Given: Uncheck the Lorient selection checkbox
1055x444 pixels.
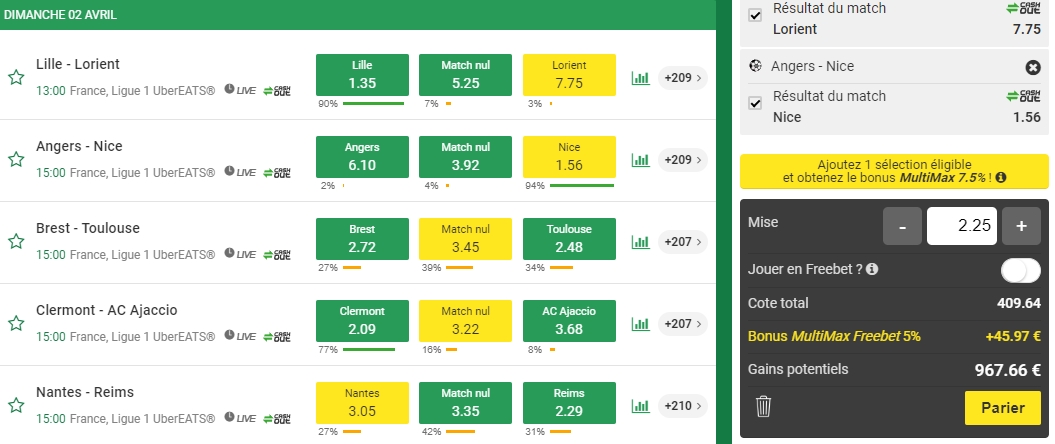Looking at the screenshot, I should tap(756, 17).
